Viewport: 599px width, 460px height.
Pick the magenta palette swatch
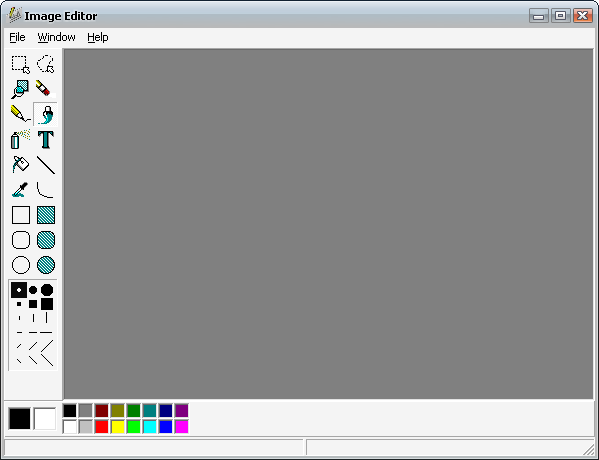pyautogui.click(x=182, y=427)
